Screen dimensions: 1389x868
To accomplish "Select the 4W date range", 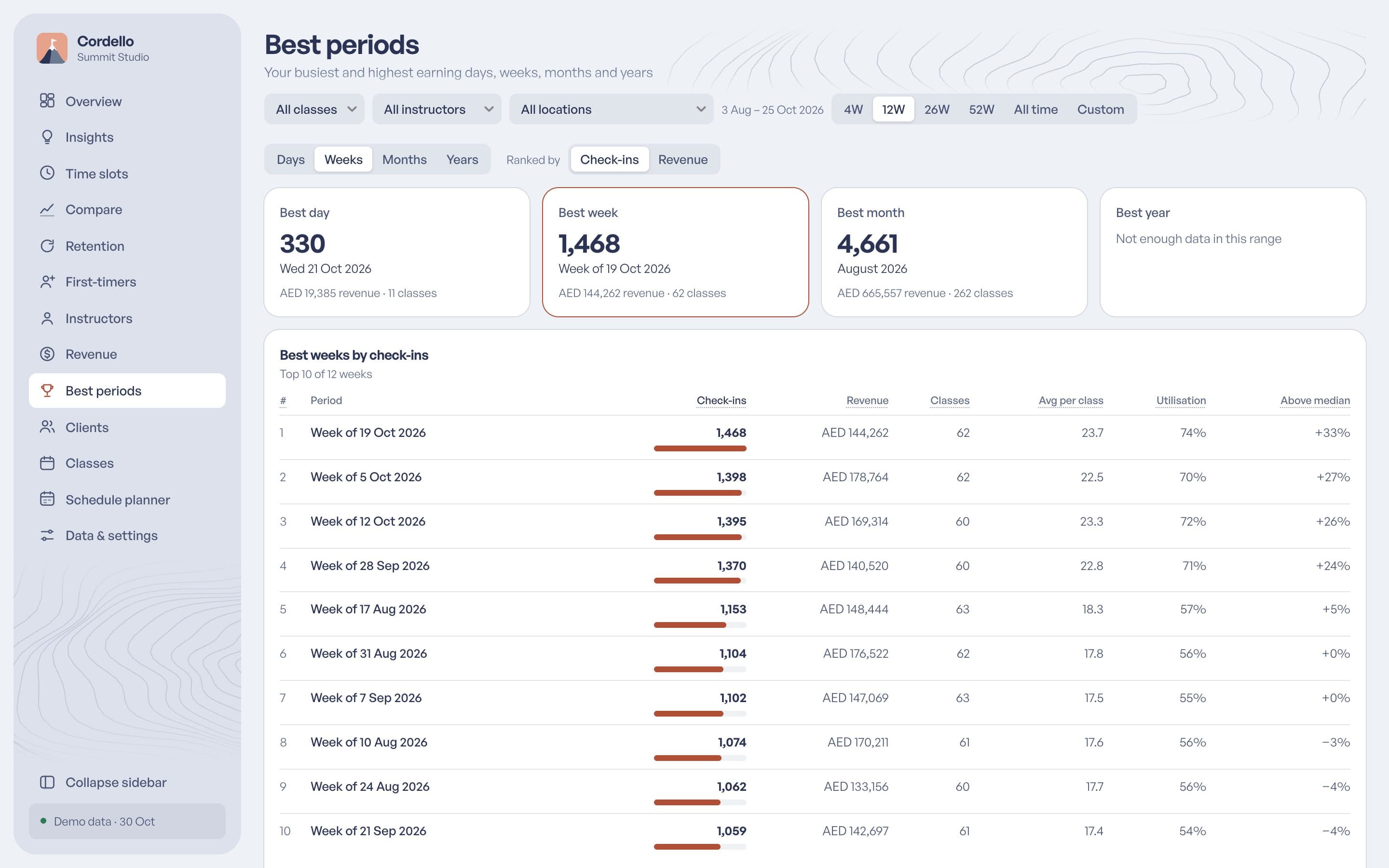I will click(853, 109).
